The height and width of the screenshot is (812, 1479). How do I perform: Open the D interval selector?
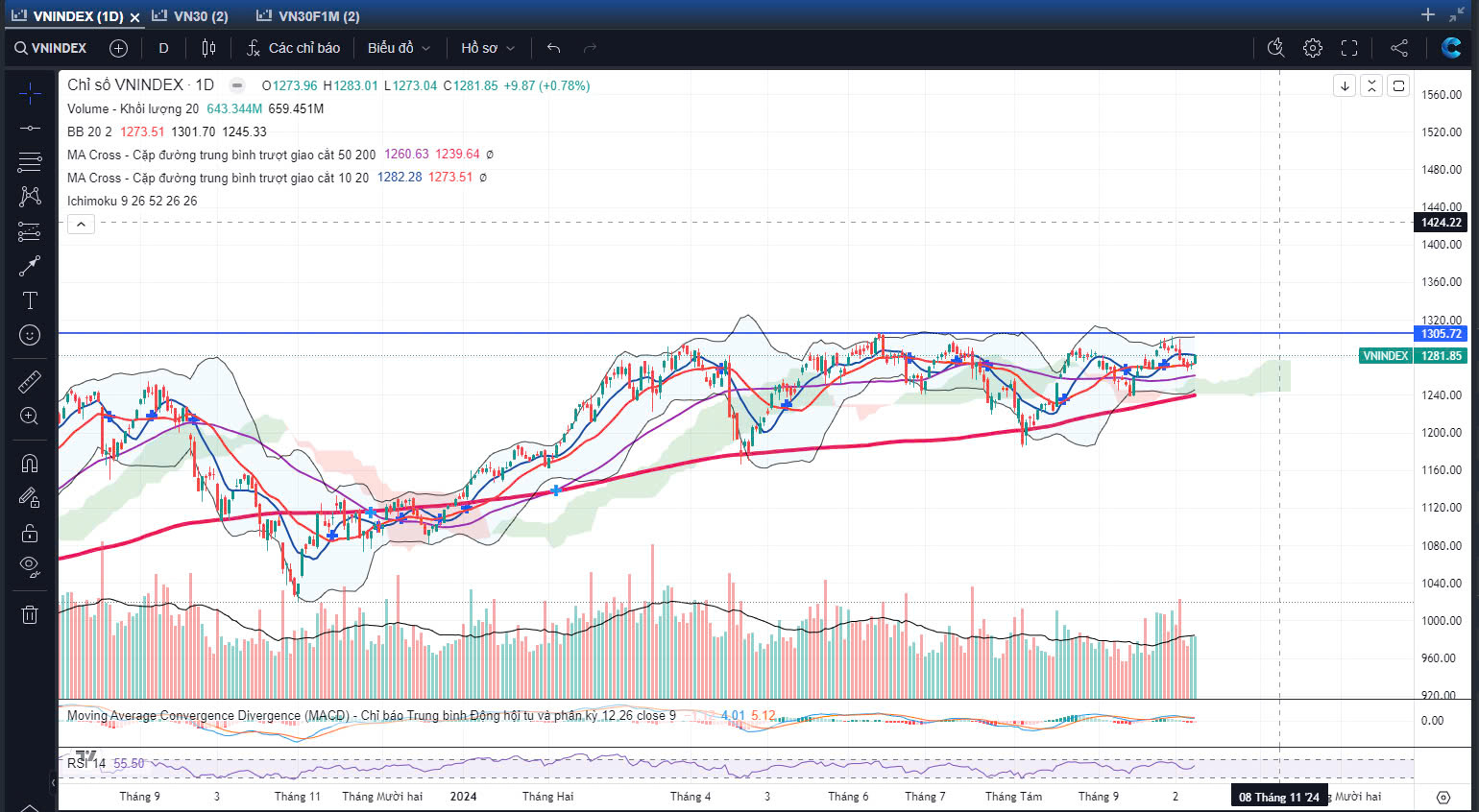(163, 48)
